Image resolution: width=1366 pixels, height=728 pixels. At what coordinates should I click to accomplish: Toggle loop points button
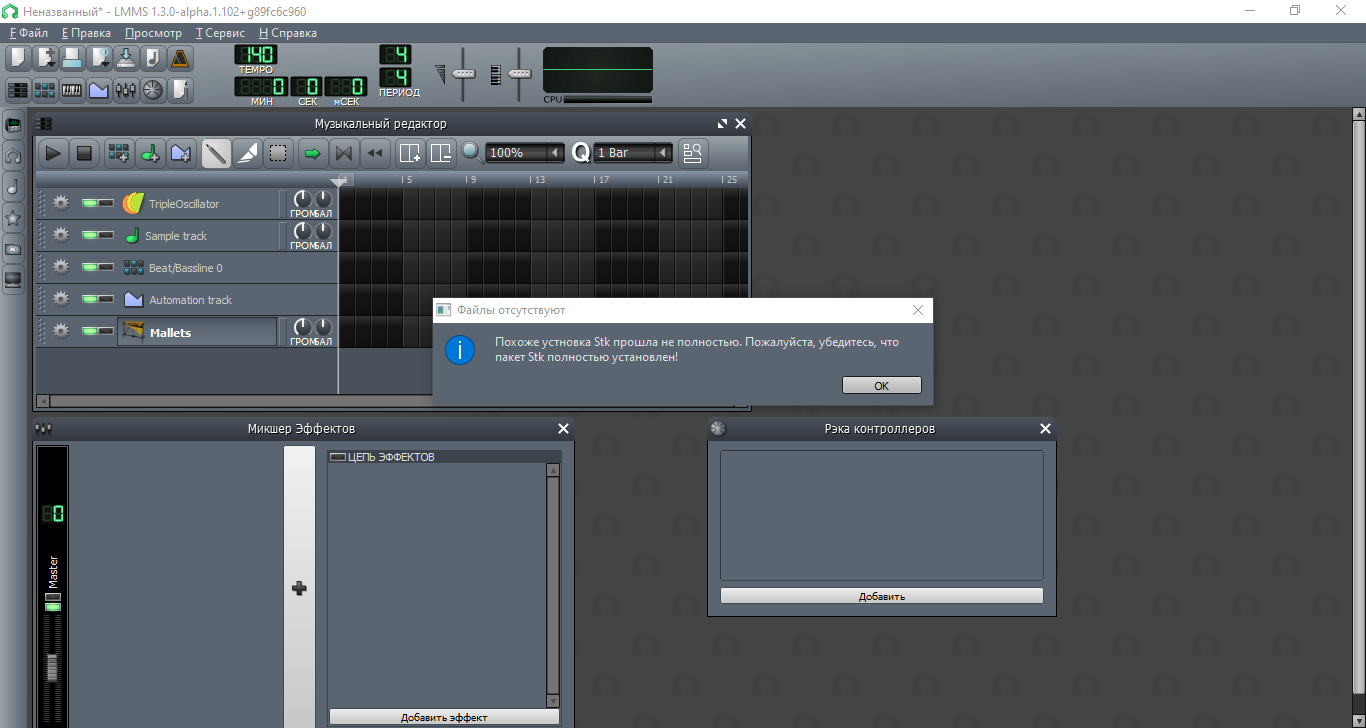tap(344, 153)
